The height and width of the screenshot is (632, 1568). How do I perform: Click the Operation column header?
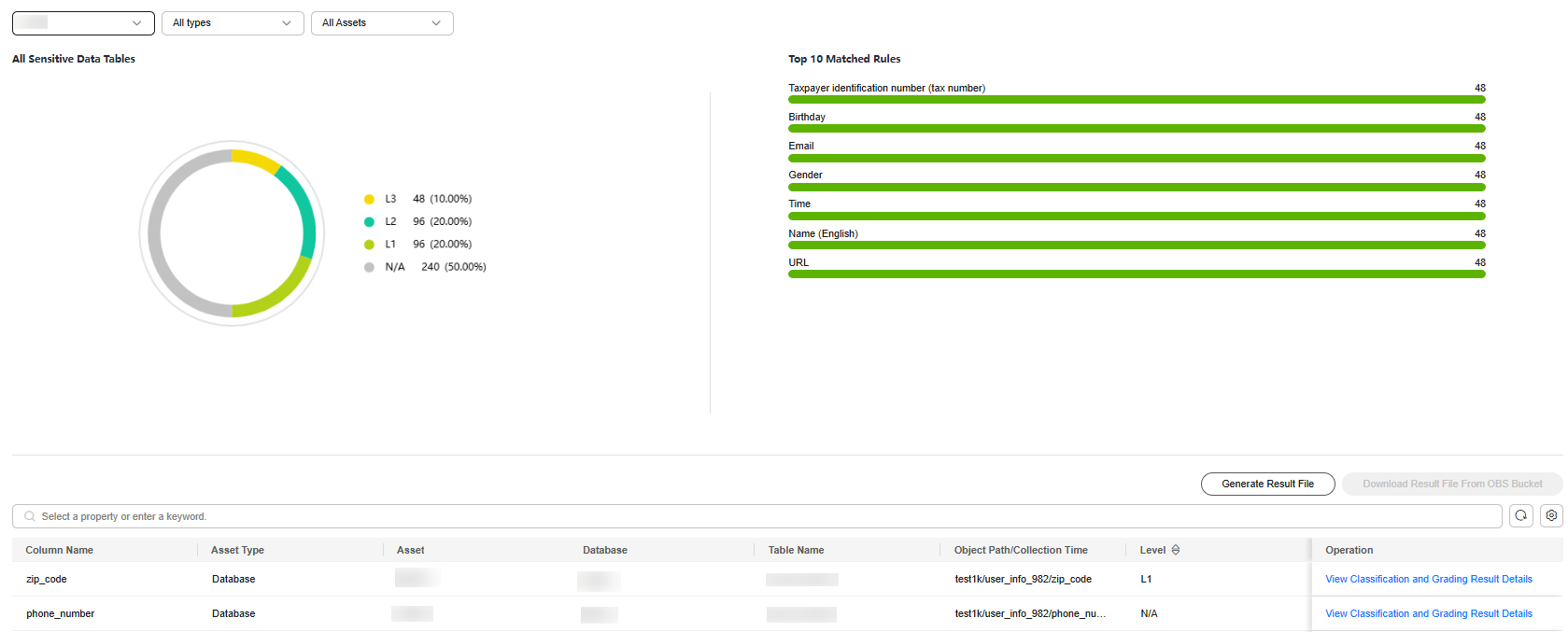[1349, 550]
